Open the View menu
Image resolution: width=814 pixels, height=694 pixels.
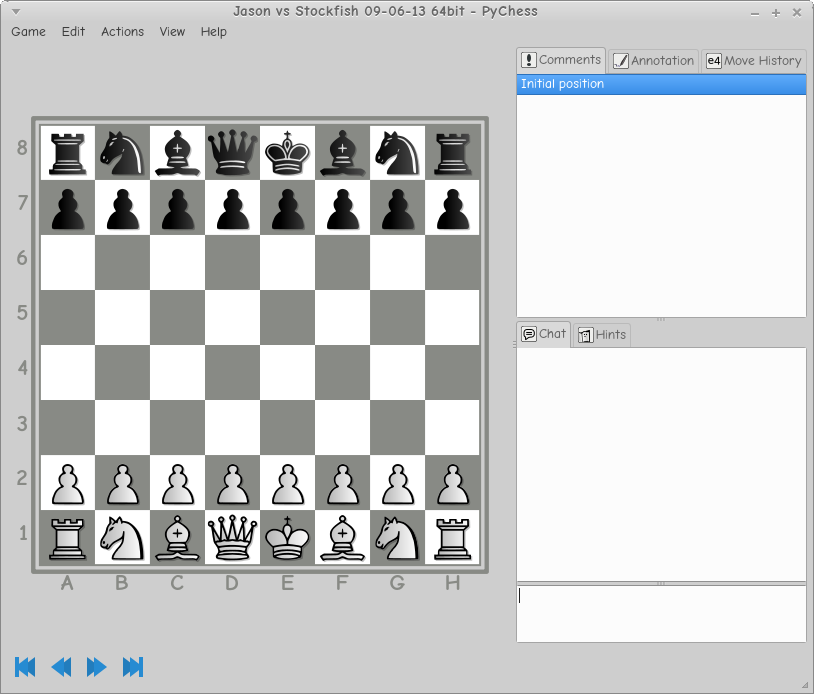[172, 32]
